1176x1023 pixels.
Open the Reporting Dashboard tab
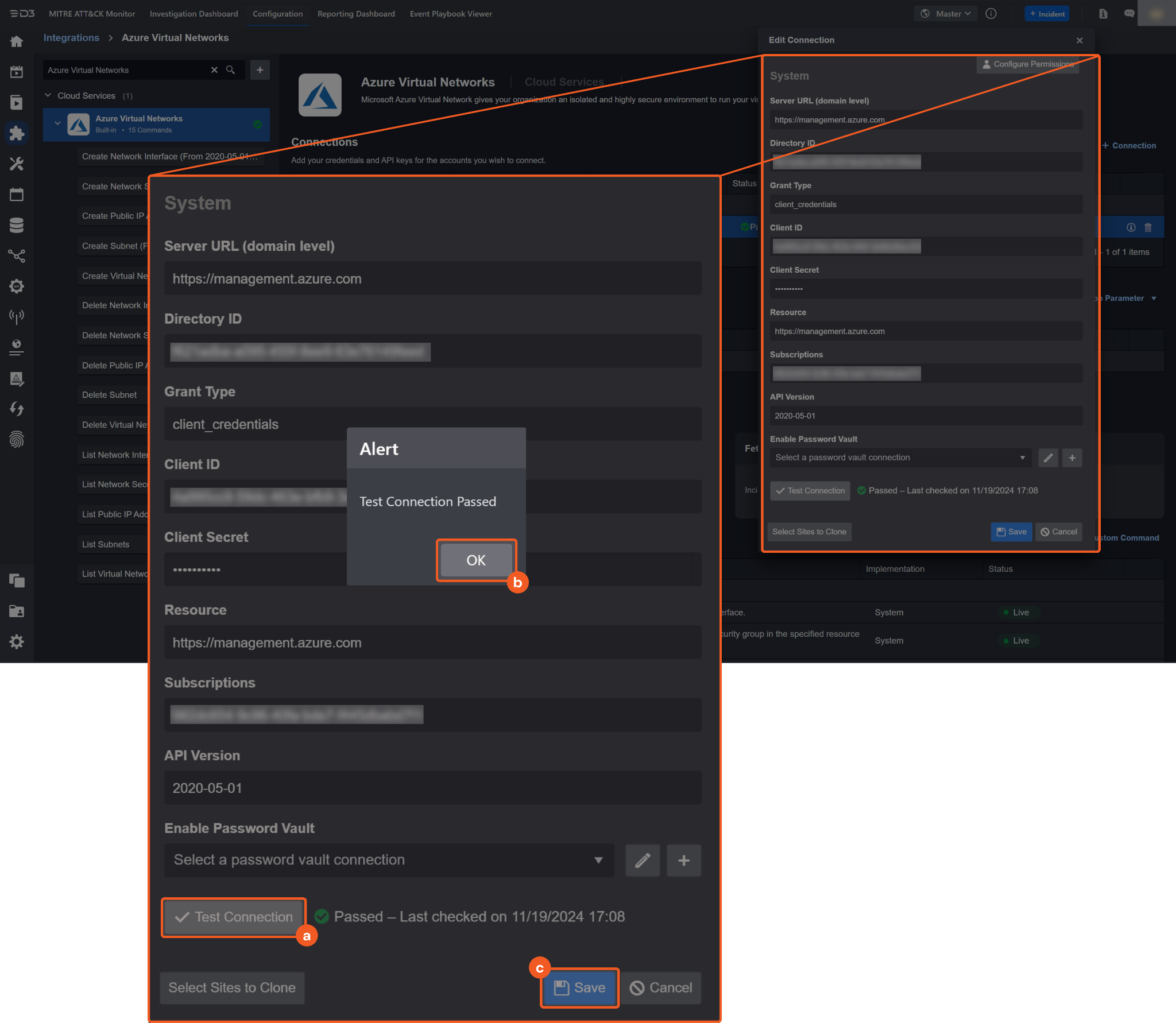click(x=356, y=14)
